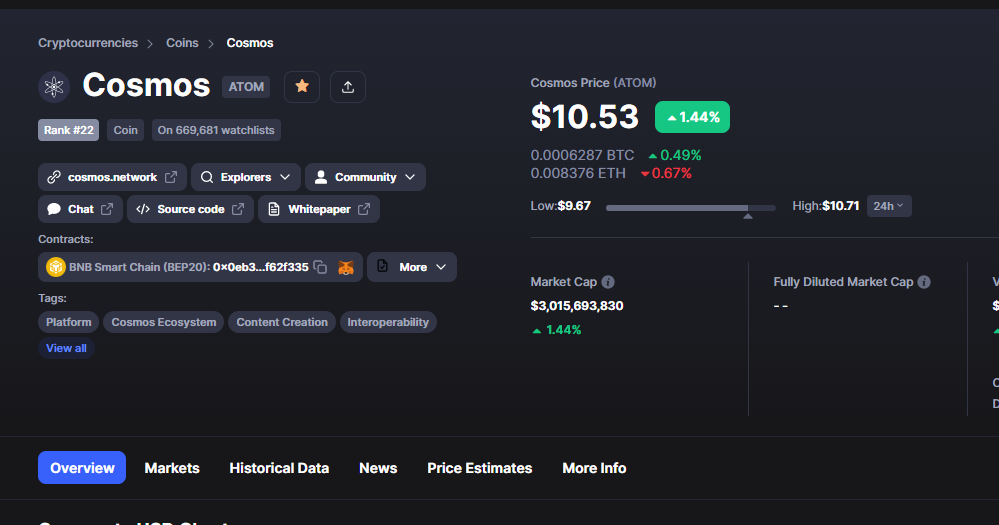Click the BNB Smart Chain coin icon
This screenshot has width=999, height=525.
[56, 267]
